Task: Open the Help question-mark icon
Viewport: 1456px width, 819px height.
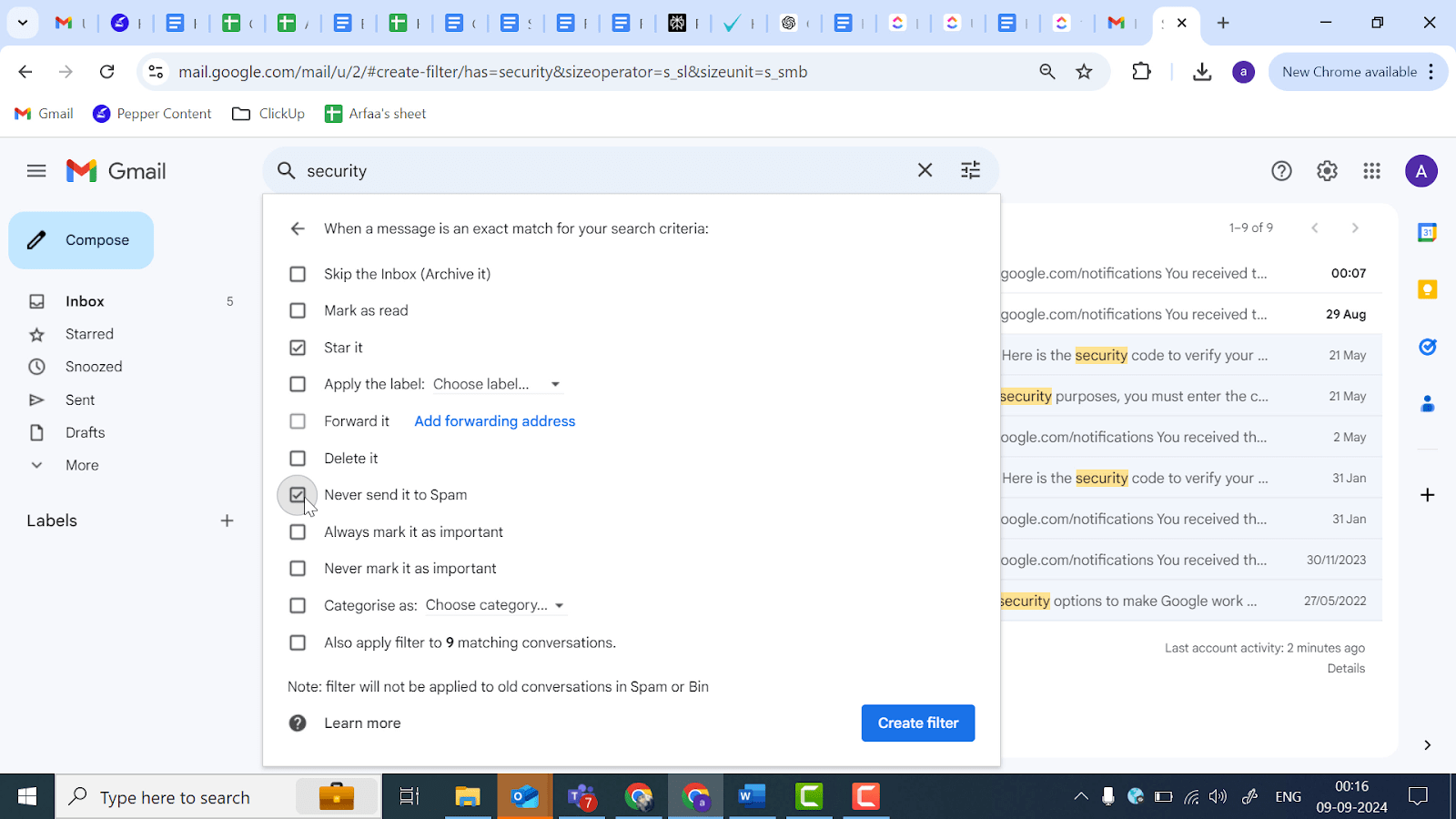Action: tap(1281, 170)
